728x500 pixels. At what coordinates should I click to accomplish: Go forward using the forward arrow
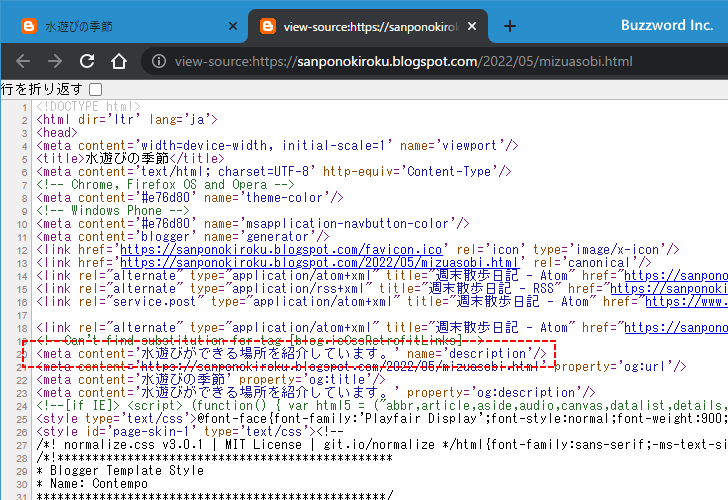[x=55, y=61]
